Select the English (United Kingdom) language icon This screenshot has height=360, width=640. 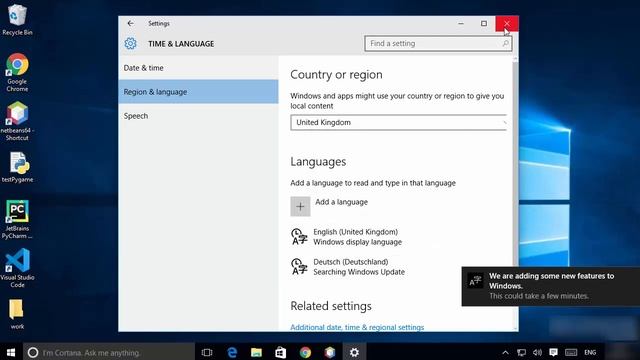(x=299, y=237)
